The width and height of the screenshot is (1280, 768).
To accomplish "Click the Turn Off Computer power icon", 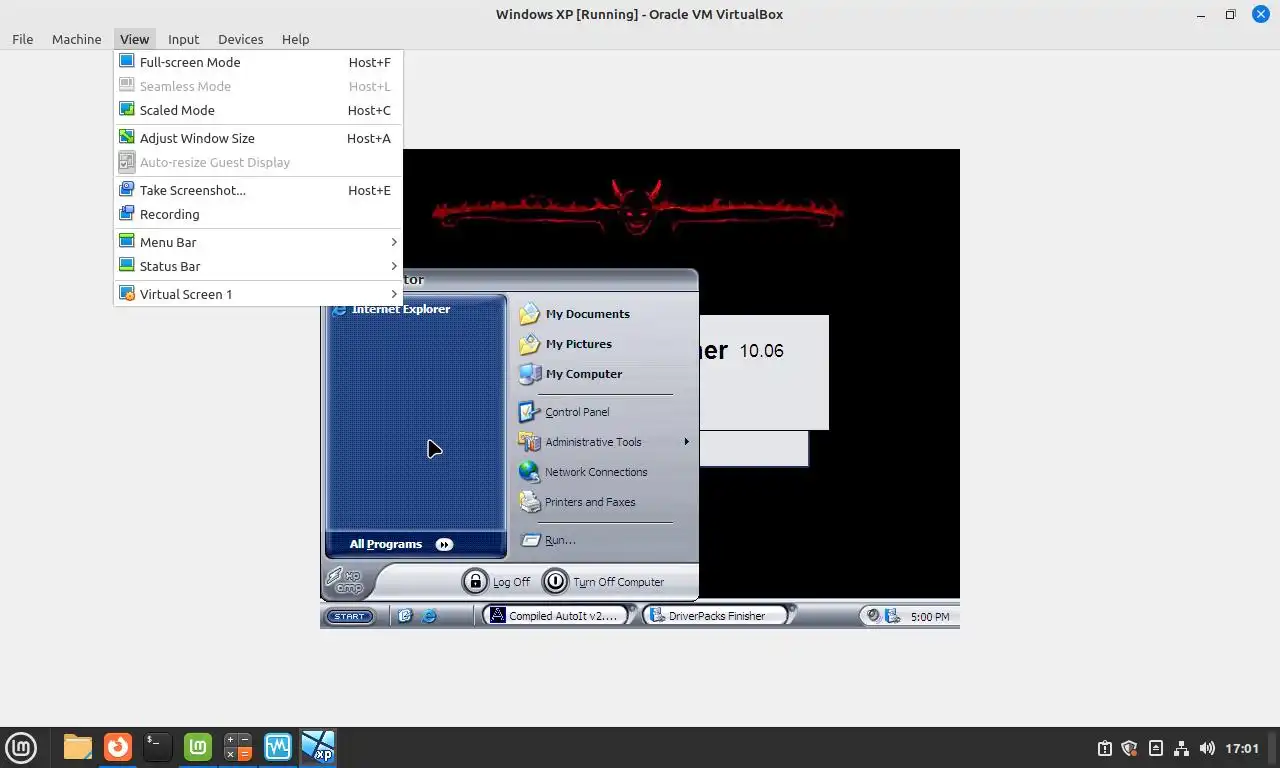I will (x=555, y=581).
